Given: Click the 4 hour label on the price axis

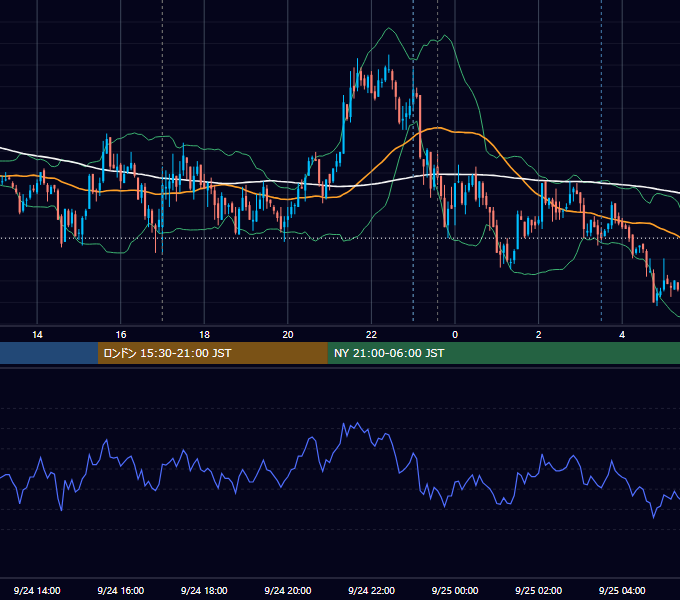Looking at the screenshot, I should click(x=622, y=335).
